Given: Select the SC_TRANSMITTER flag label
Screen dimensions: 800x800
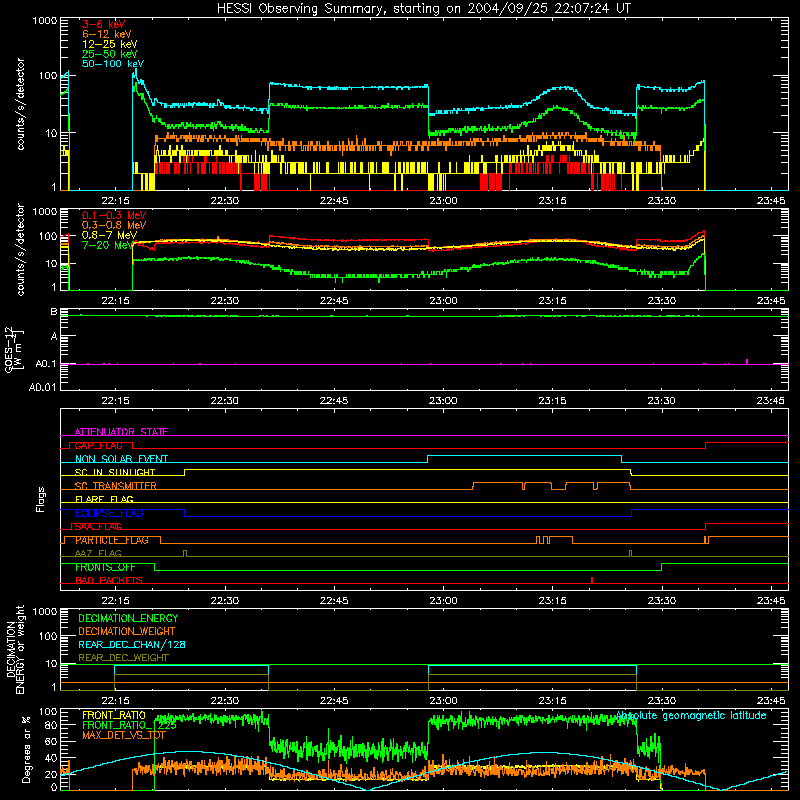Looking at the screenshot, I should pos(115,486).
